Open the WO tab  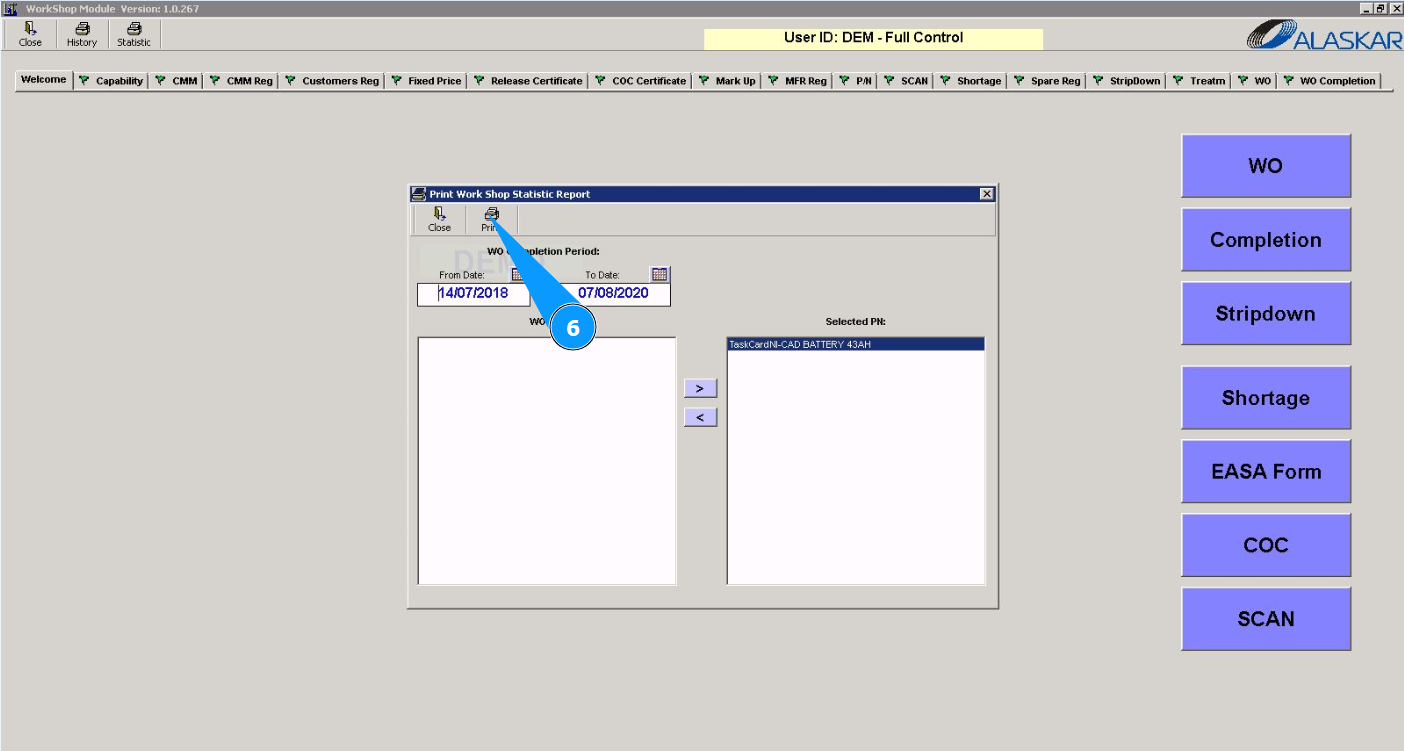click(1254, 81)
